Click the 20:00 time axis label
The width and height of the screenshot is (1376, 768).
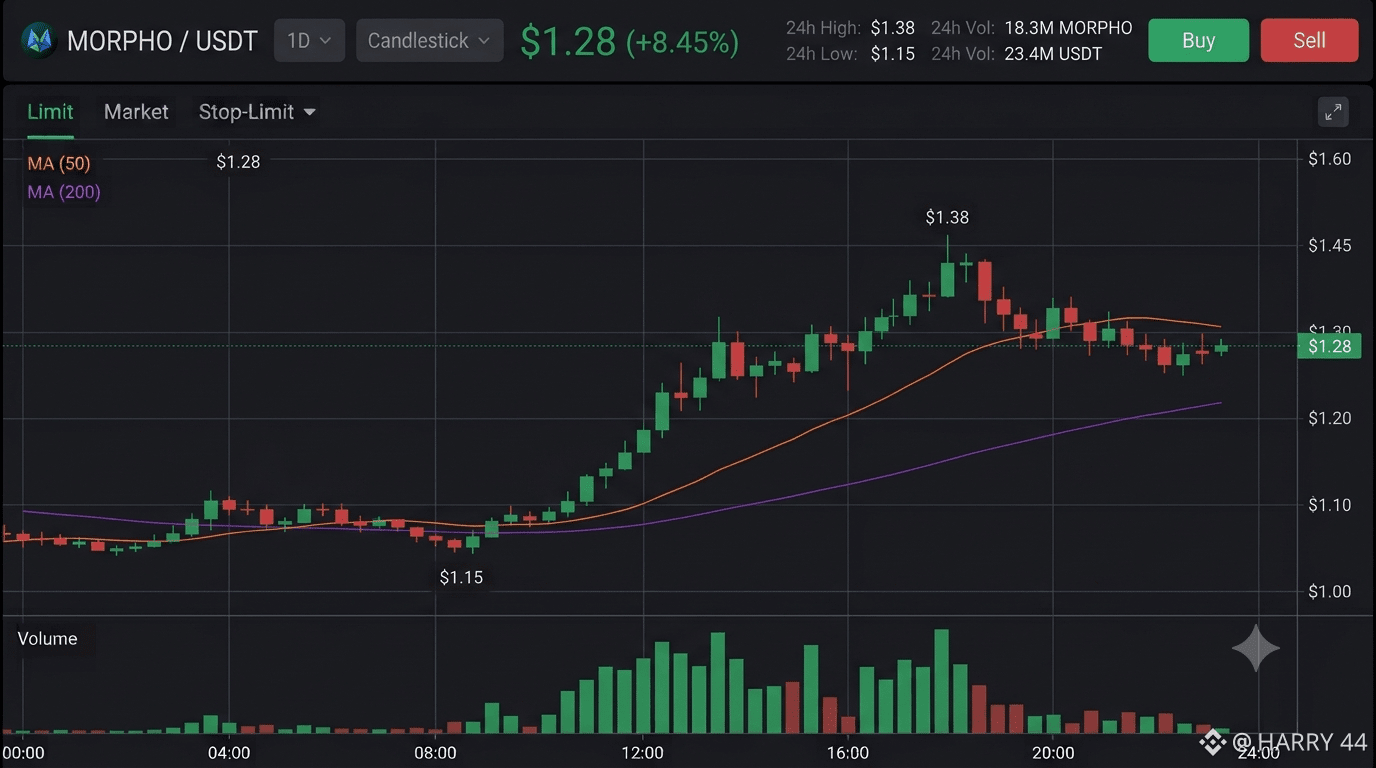point(1053,752)
